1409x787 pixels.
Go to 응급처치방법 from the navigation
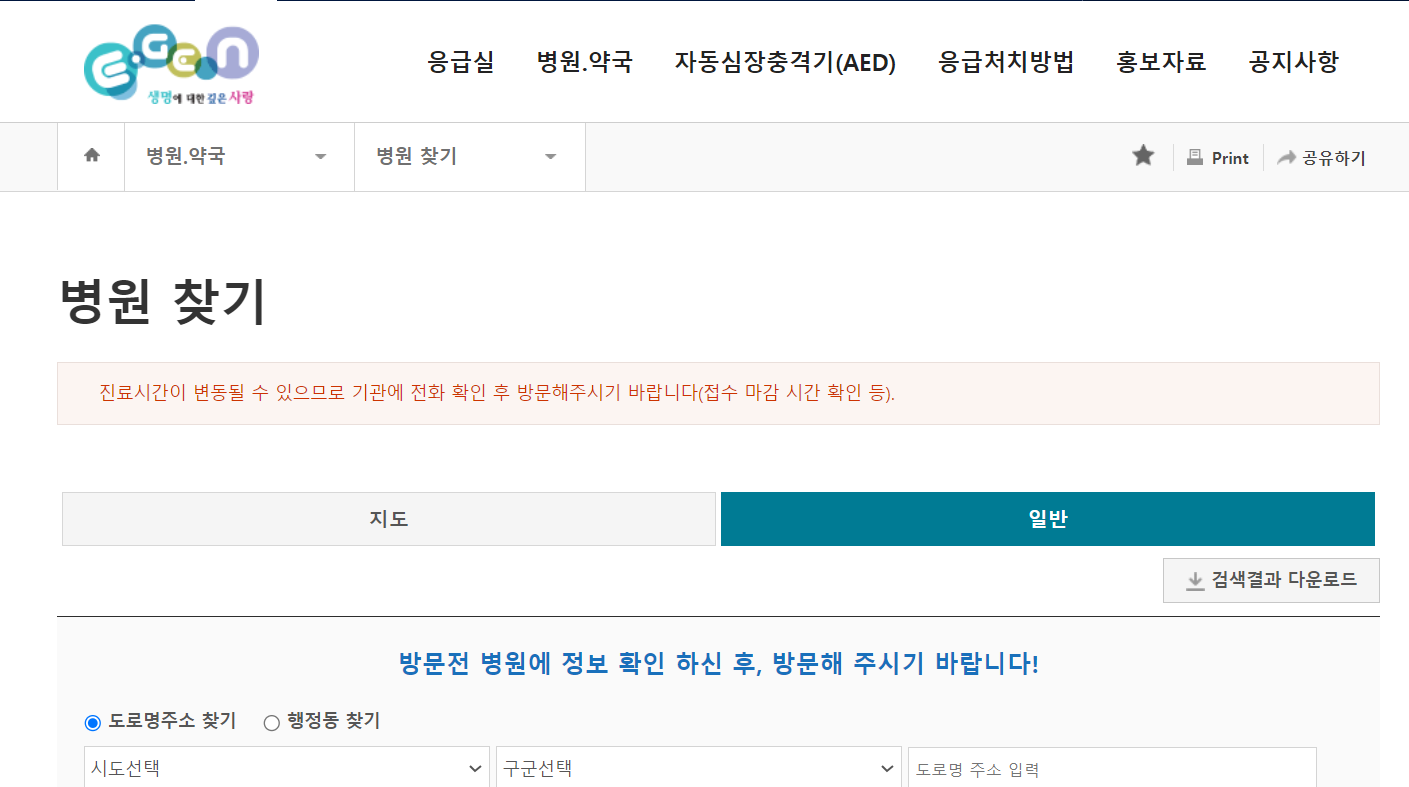[1005, 62]
